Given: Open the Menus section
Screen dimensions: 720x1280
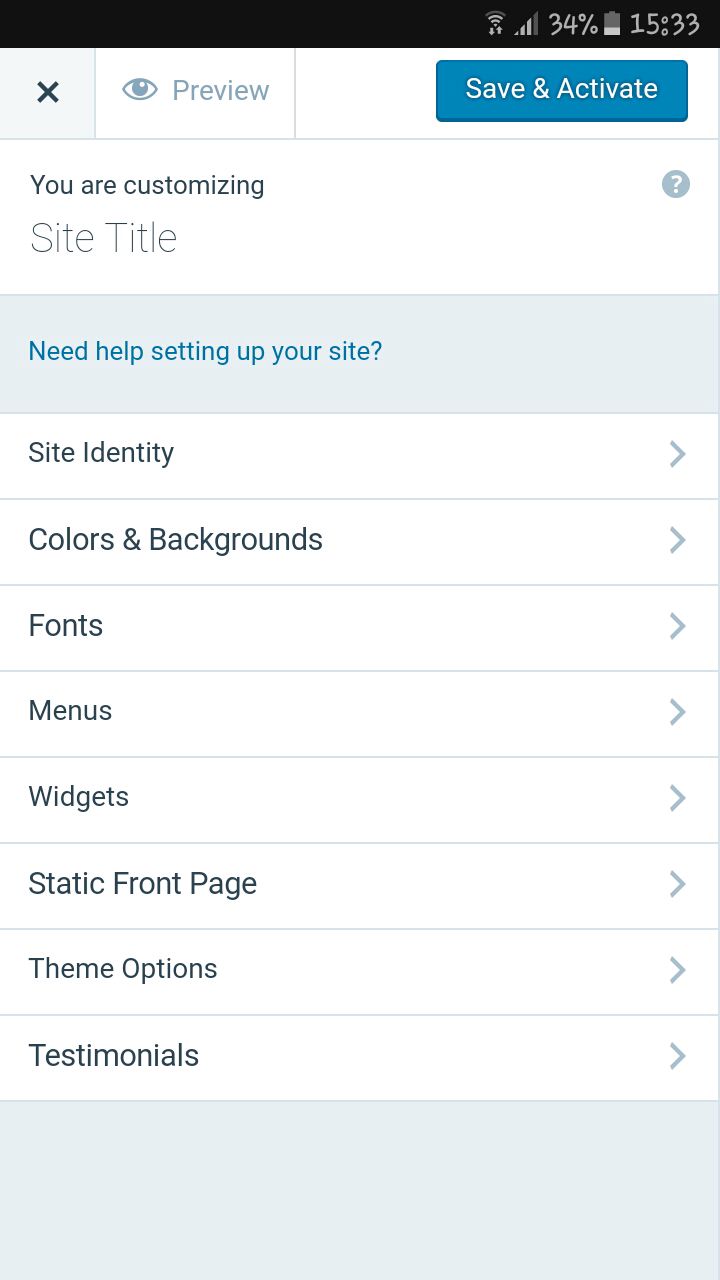Looking at the screenshot, I should pos(359,713).
